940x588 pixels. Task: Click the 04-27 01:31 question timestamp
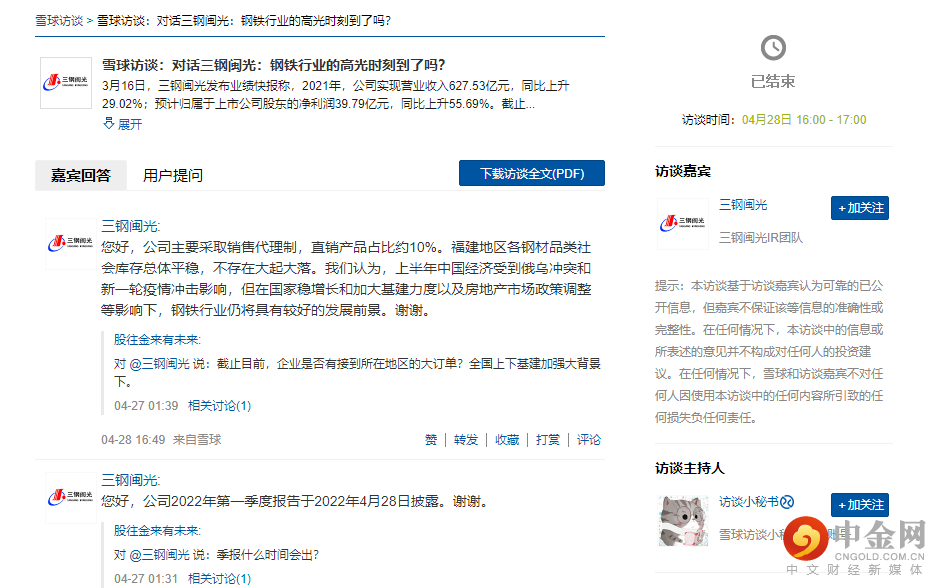tap(146, 578)
